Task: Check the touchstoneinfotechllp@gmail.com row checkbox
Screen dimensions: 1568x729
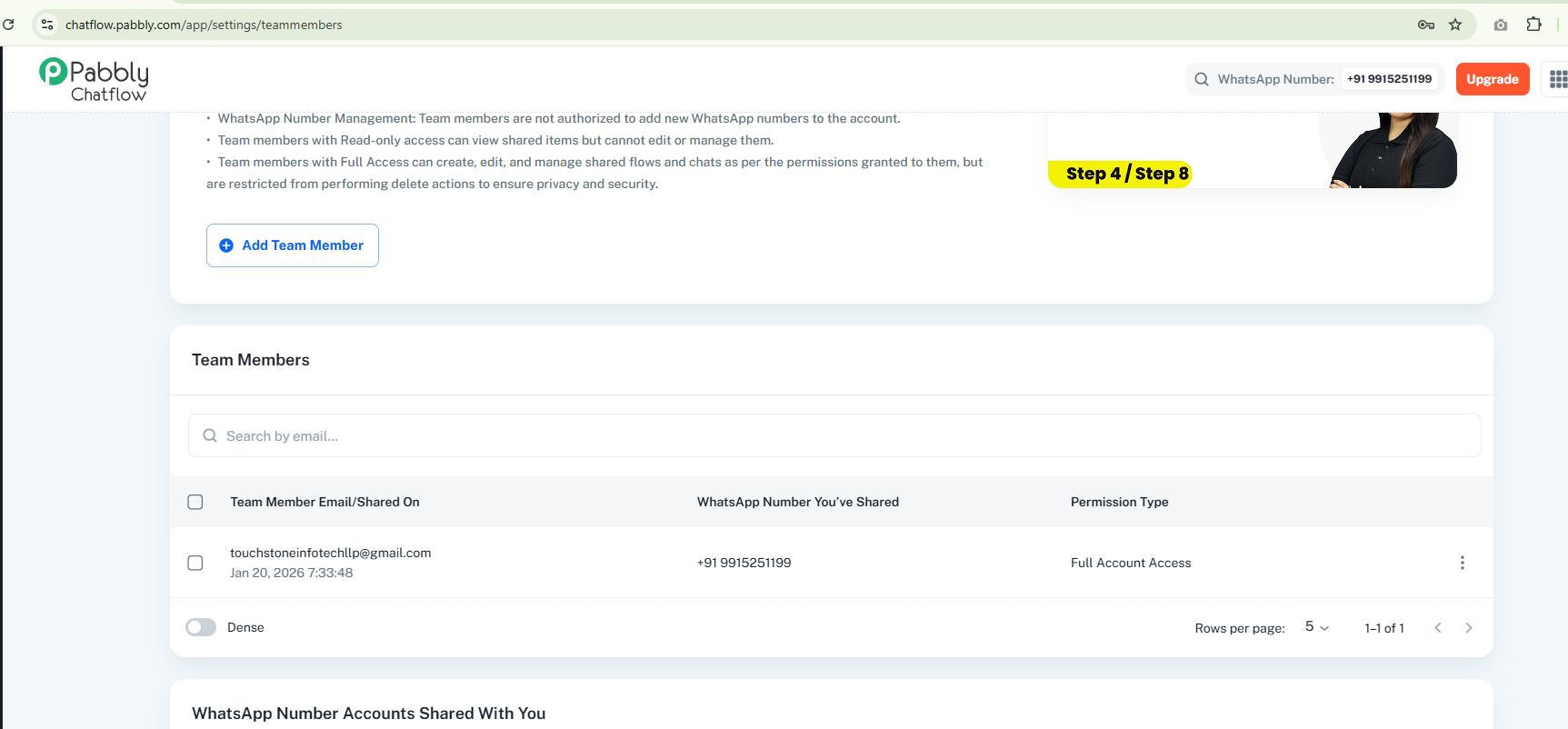Action: (x=195, y=563)
